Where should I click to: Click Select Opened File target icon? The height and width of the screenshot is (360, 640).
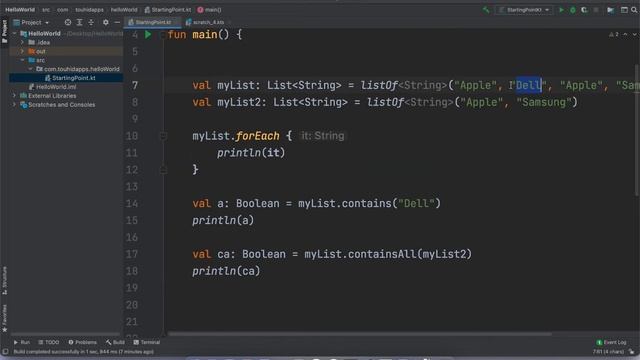[68, 22]
